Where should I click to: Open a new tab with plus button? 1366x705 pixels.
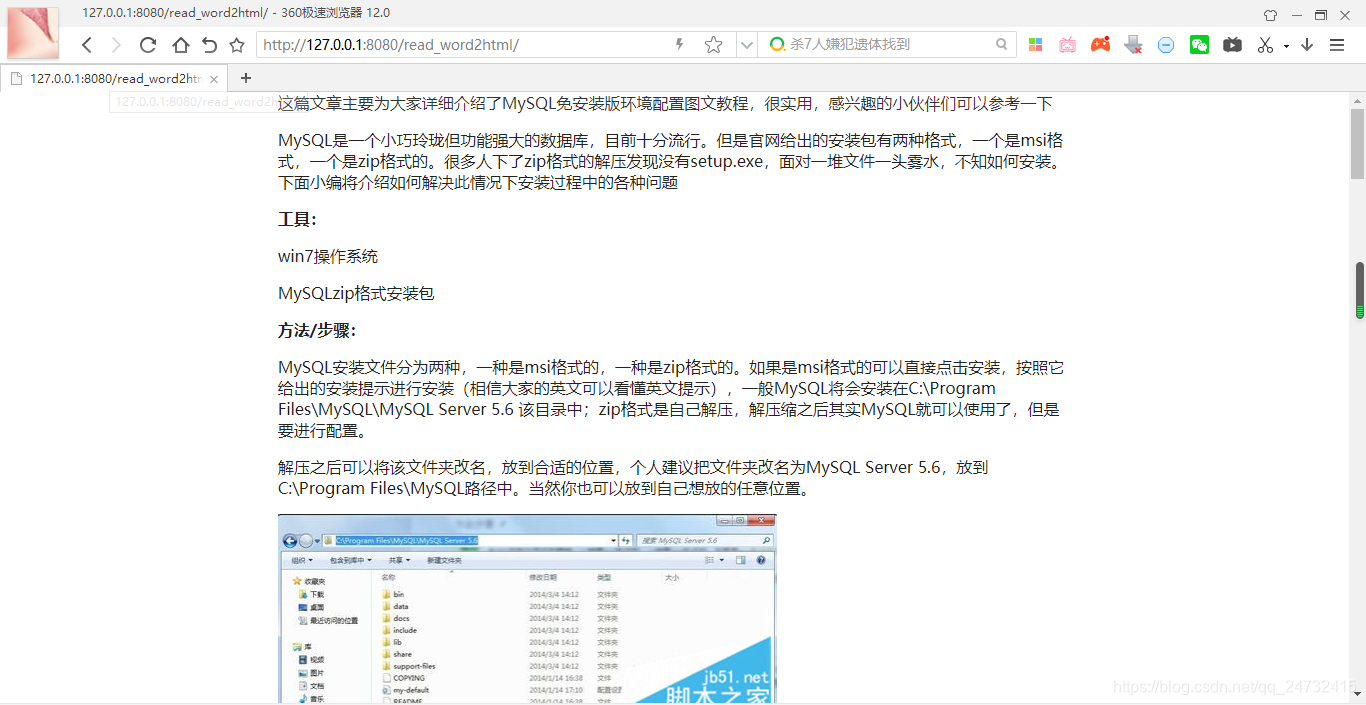coord(245,77)
